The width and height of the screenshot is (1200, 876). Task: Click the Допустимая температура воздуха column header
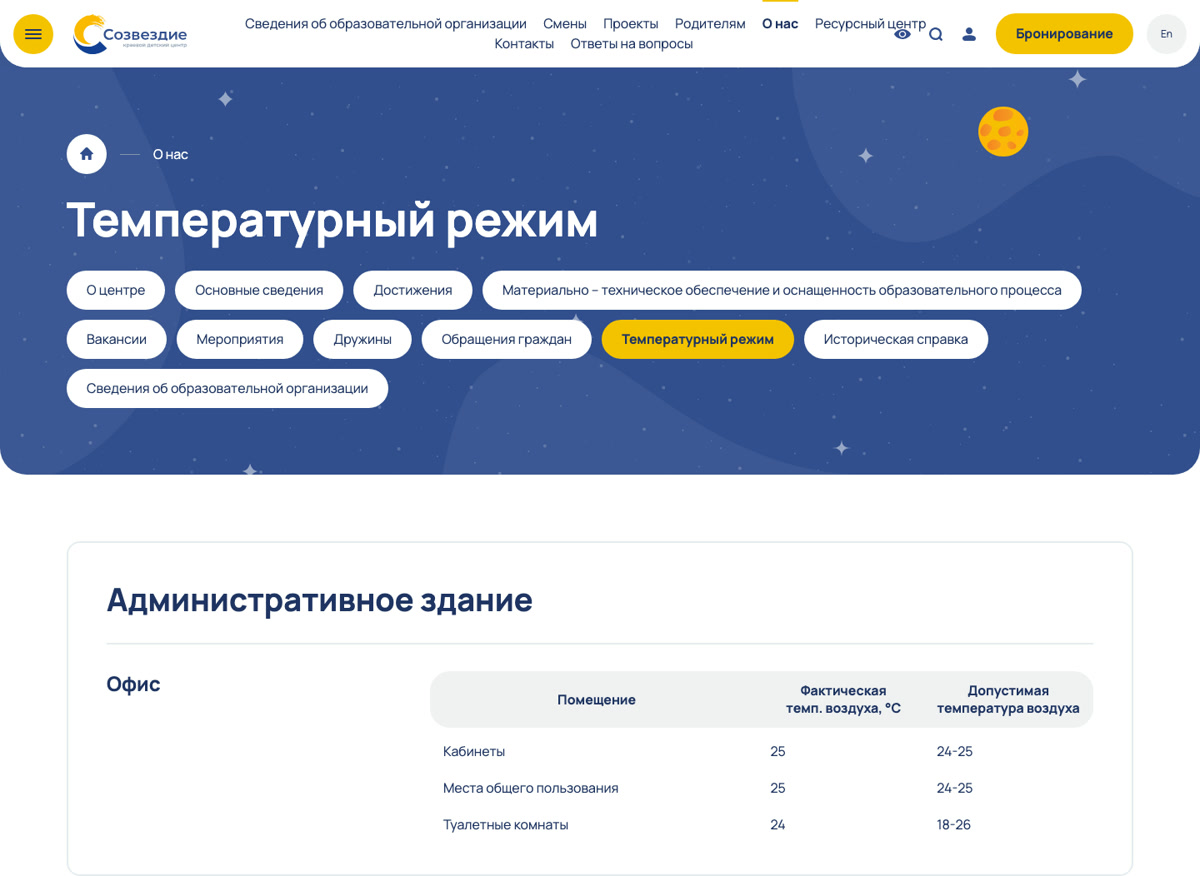click(x=1008, y=699)
